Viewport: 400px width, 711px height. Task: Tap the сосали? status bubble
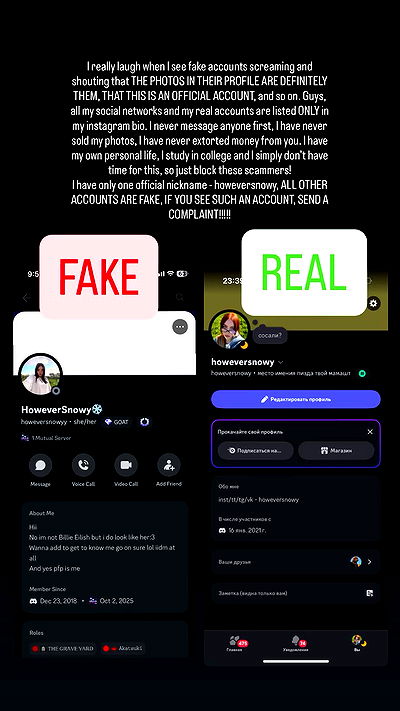269,336
